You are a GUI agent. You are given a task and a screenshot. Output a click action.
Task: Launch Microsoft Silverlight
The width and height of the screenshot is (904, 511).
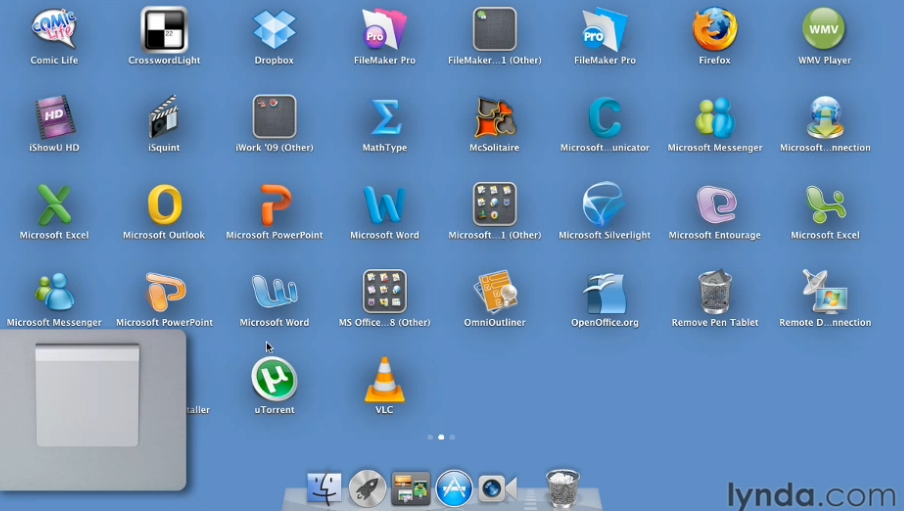603,204
